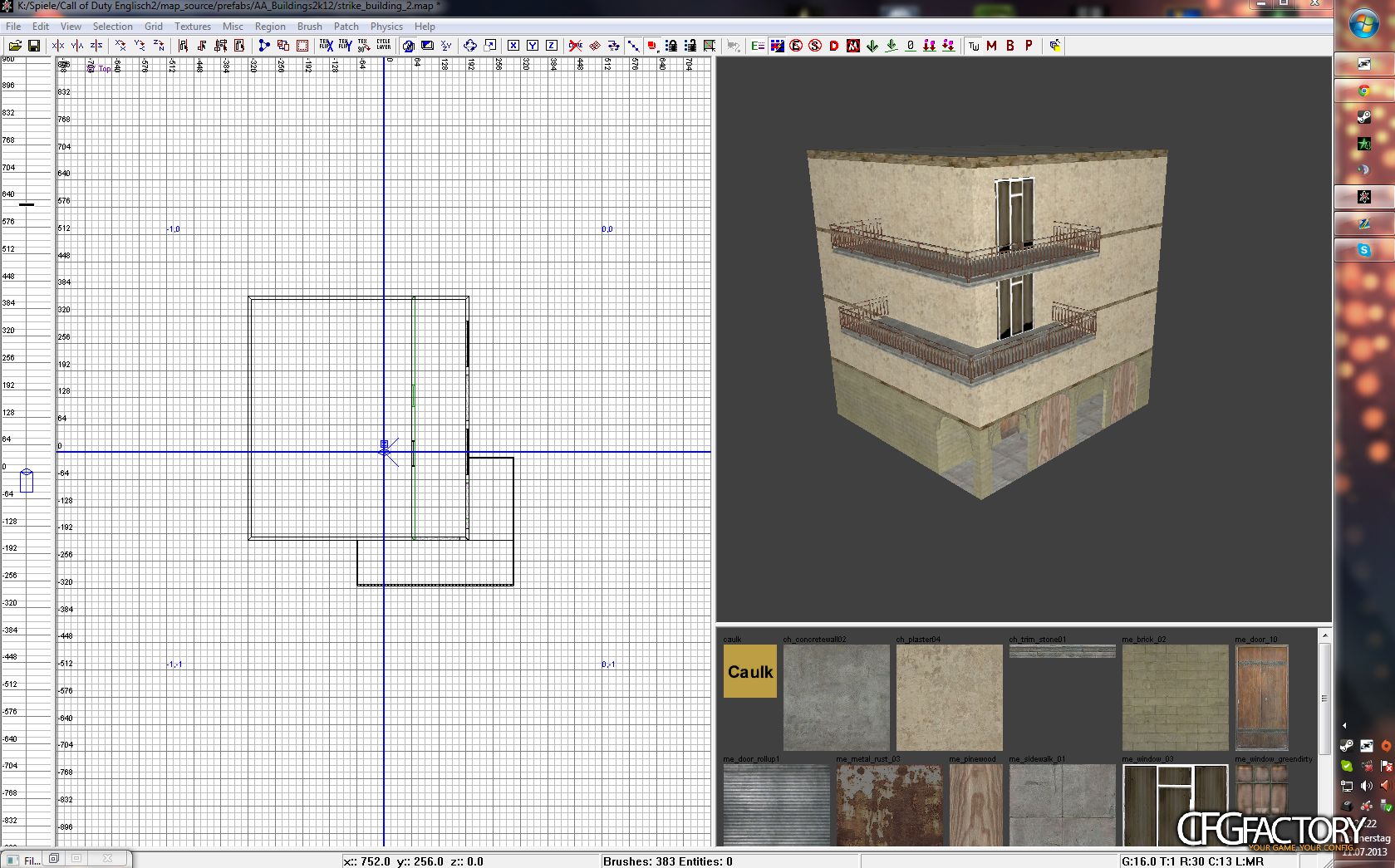Click the blue four-arrow rotate view icon
Image resolution: width=1395 pixels, height=868 pixels.
pyautogui.click(x=469, y=46)
